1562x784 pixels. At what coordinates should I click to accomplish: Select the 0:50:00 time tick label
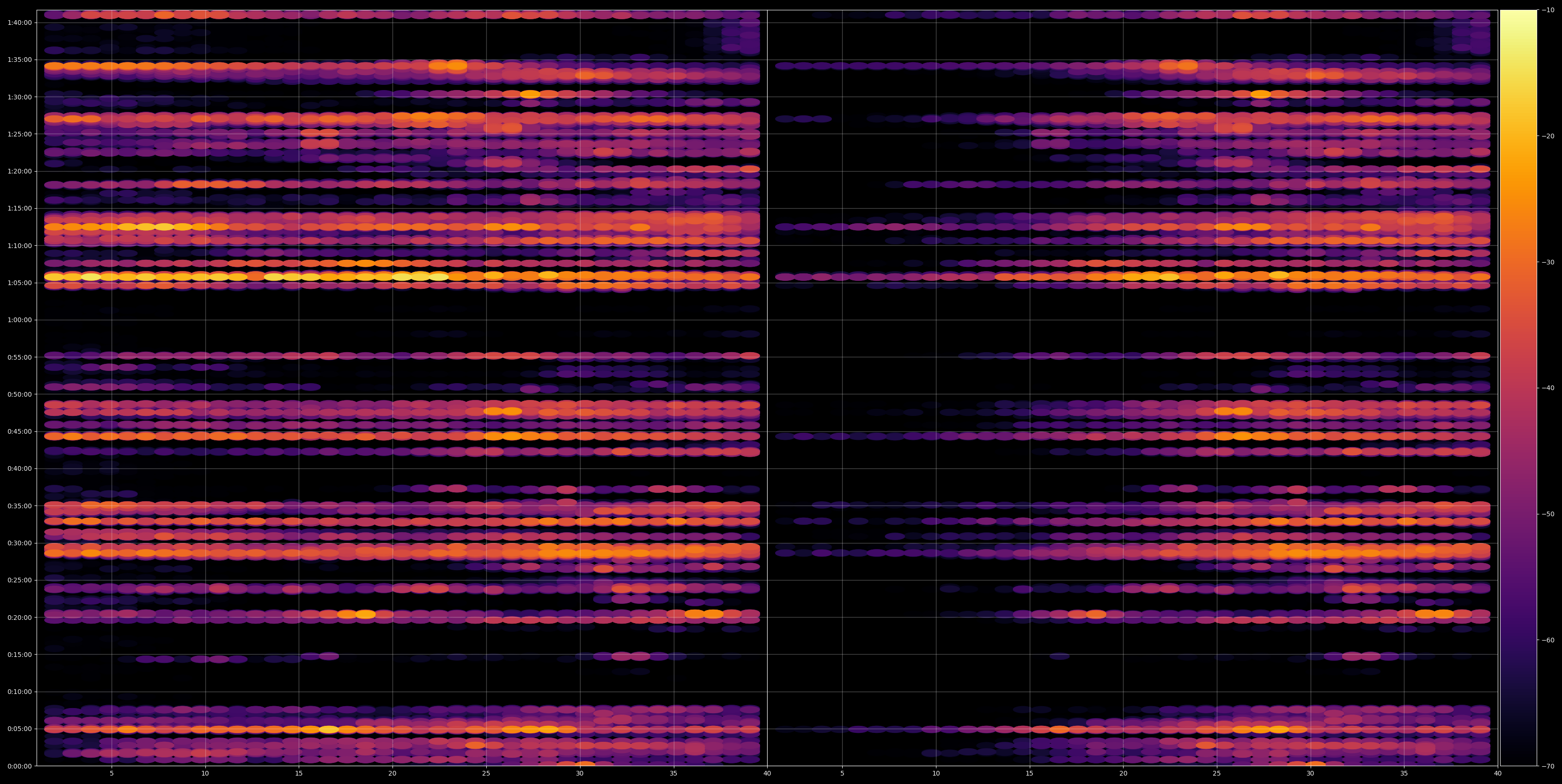[19, 395]
